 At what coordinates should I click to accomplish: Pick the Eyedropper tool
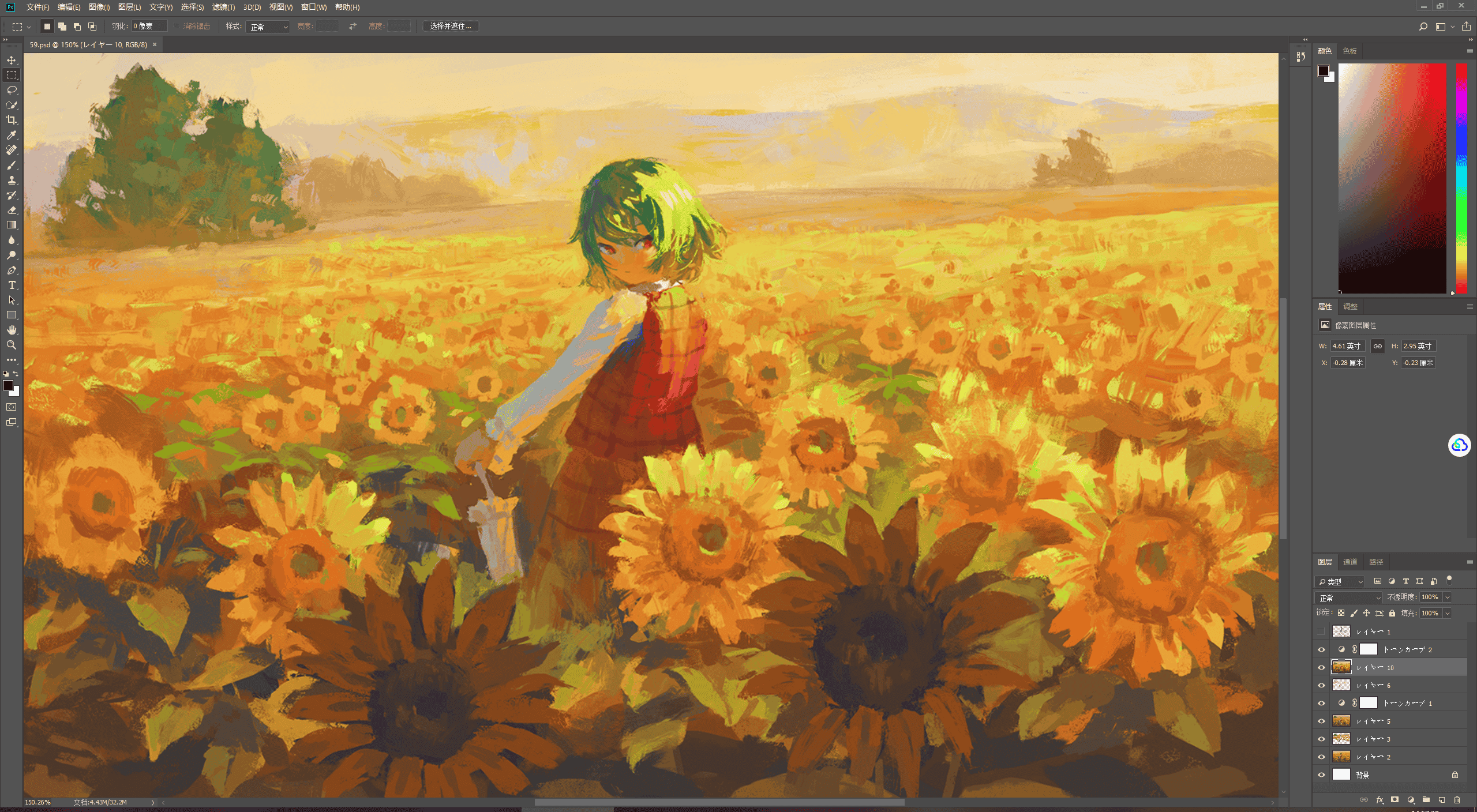(12, 135)
